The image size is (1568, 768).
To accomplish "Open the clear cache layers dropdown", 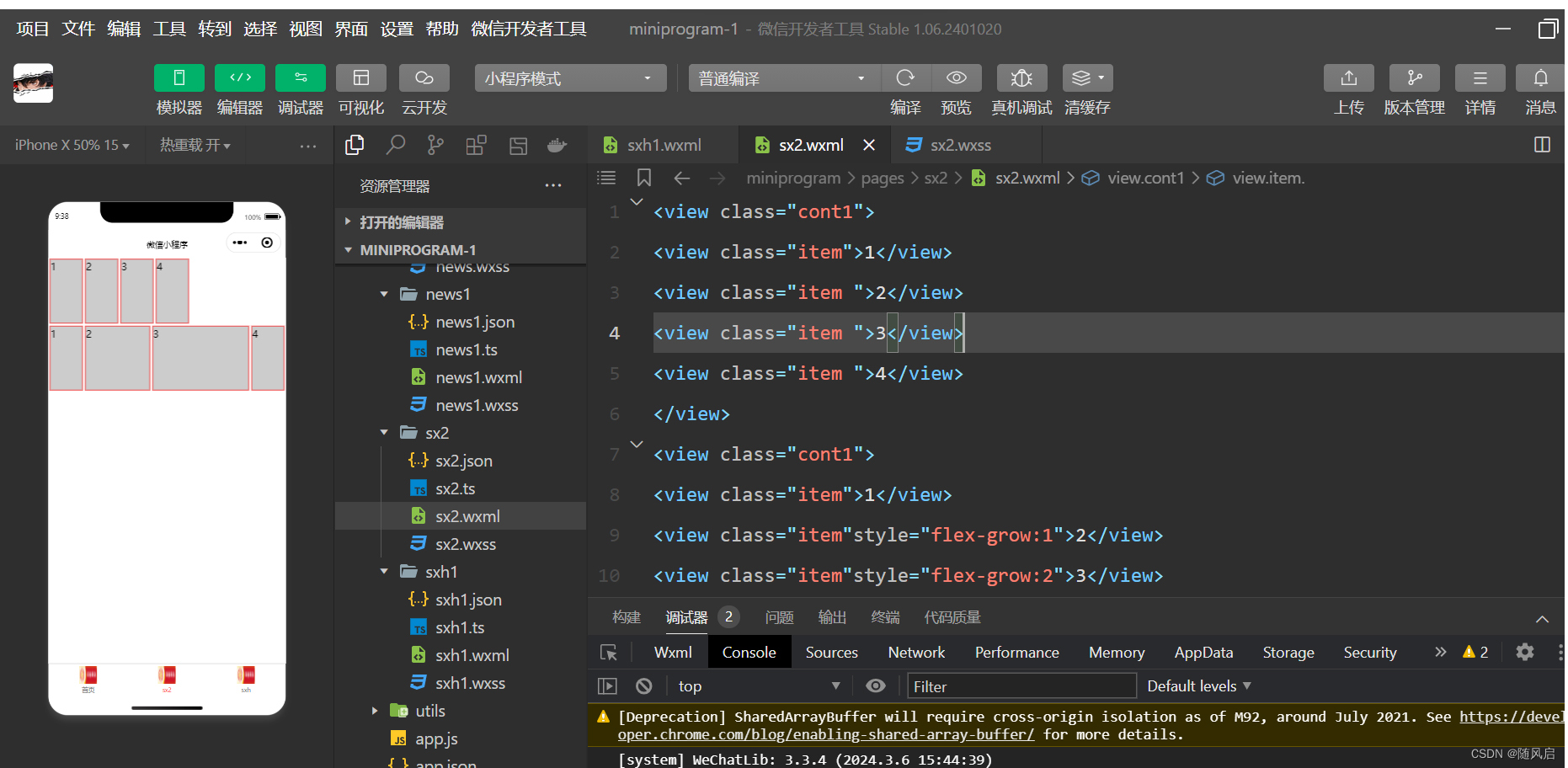I will click(x=1087, y=78).
